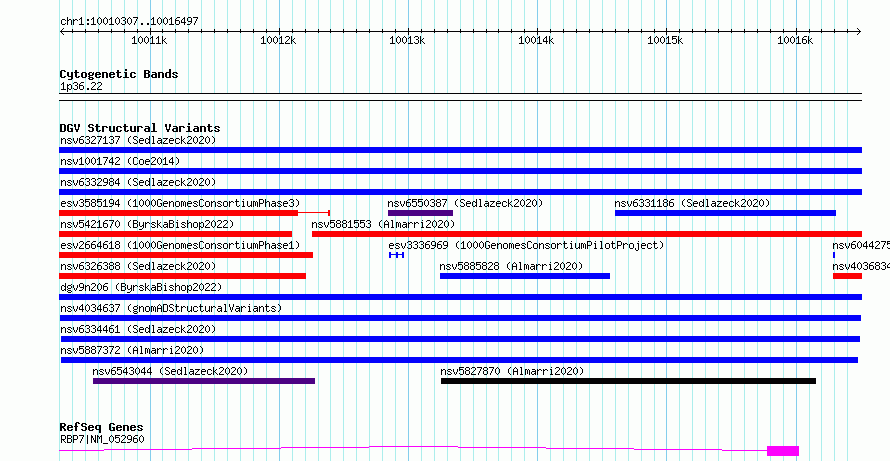Click the 10013k ruler tick label
The width and height of the screenshot is (890, 461).
click(x=408, y=40)
